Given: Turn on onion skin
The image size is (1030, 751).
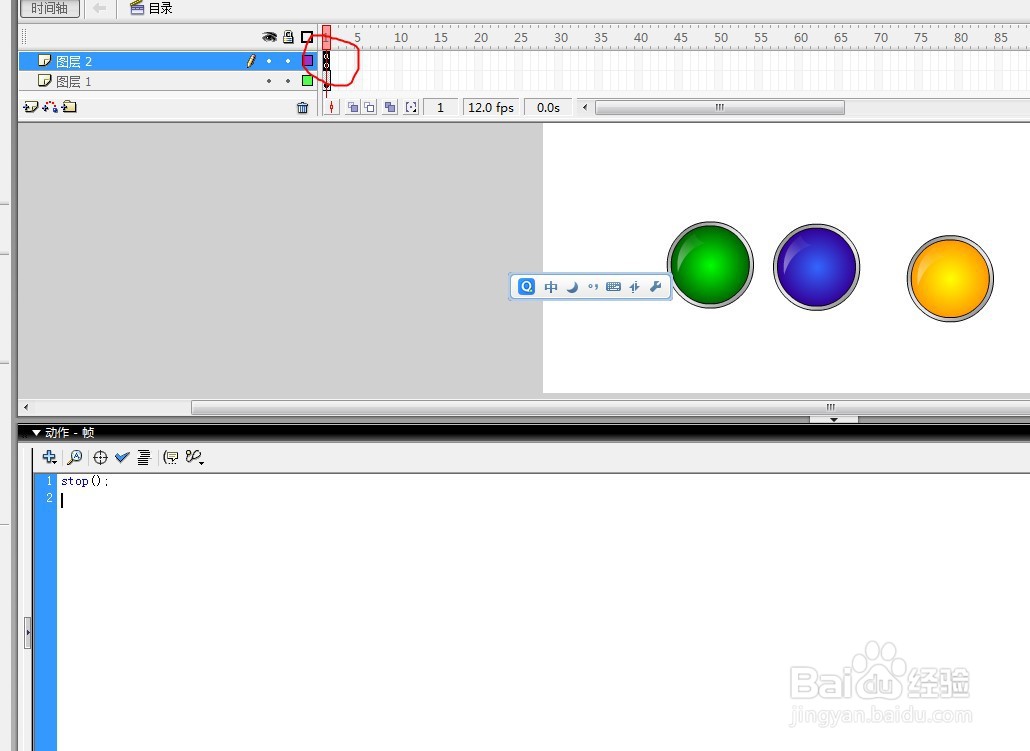Looking at the screenshot, I should coord(353,107).
